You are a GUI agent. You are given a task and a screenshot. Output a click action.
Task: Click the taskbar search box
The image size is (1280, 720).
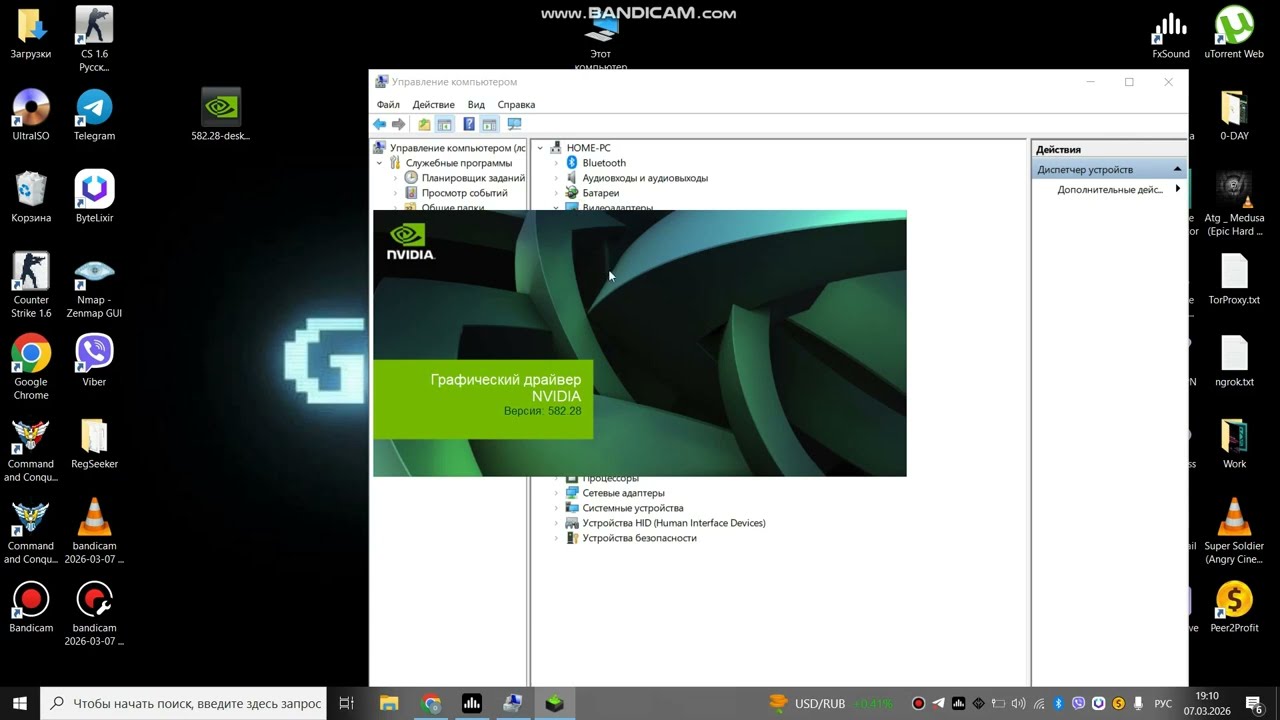(185, 704)
